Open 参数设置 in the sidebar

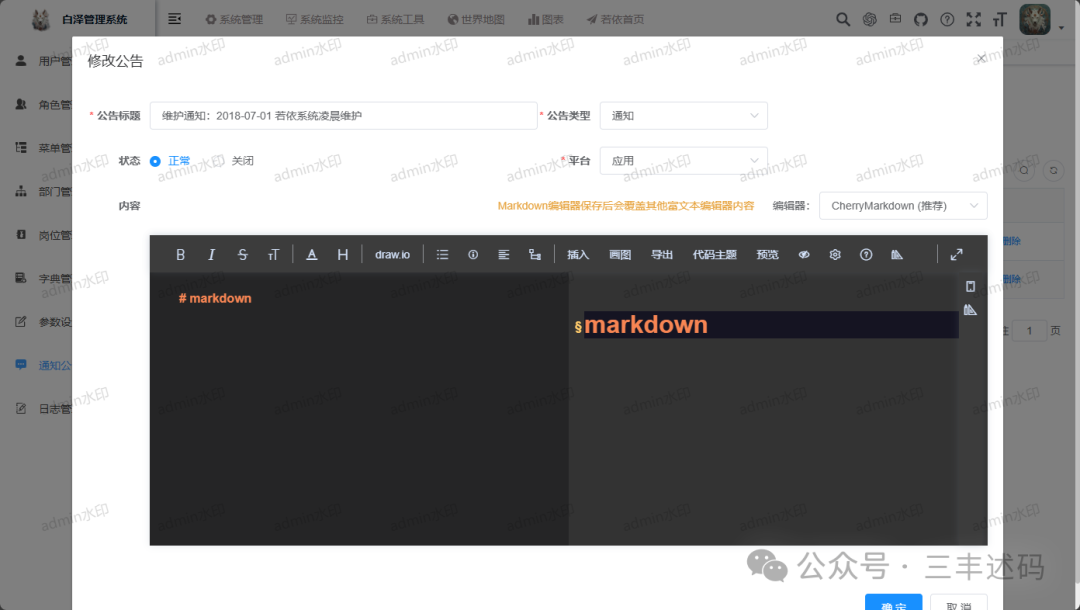pos(43,322)
